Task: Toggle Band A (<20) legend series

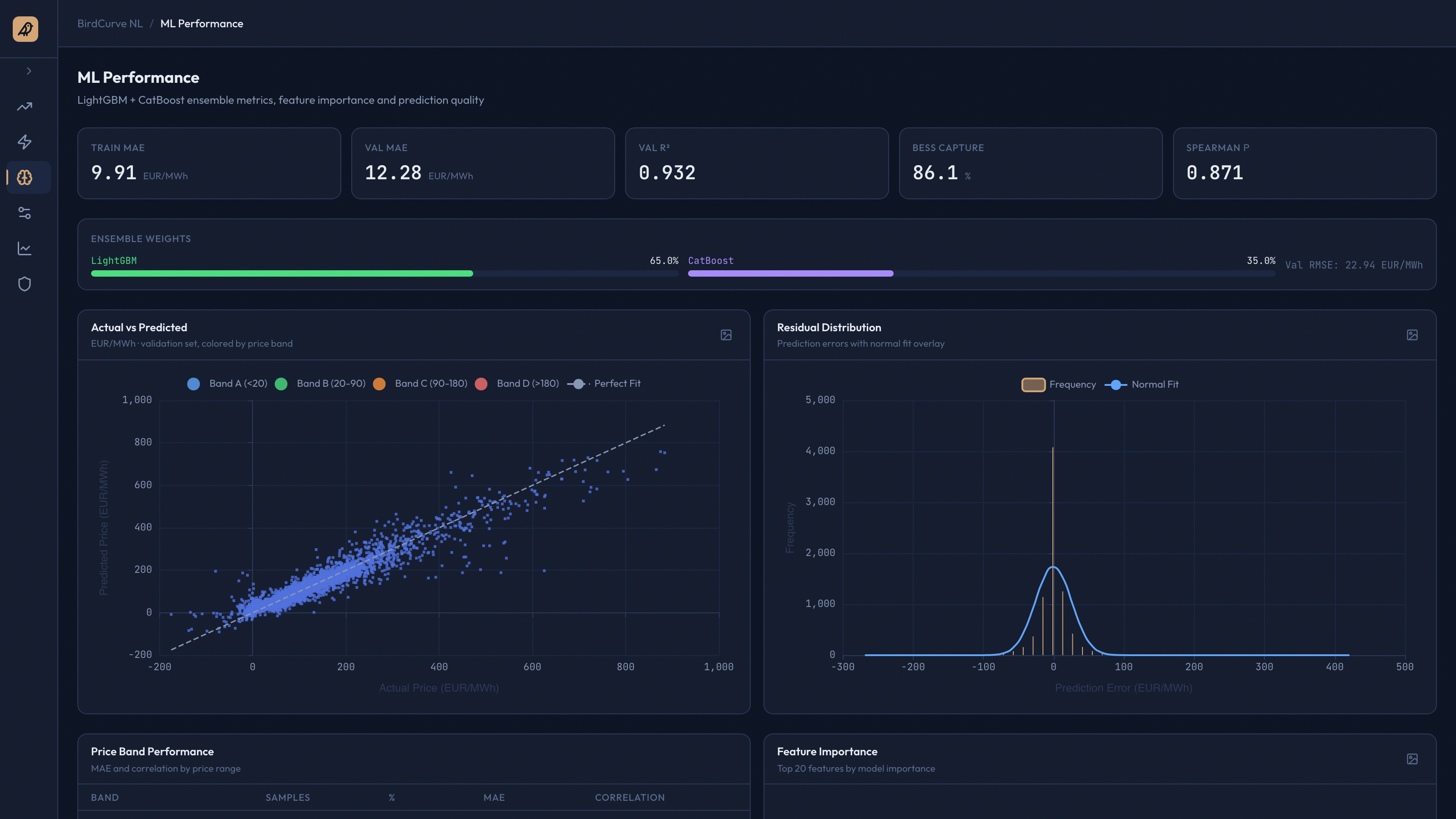Action: pos(227,384)
